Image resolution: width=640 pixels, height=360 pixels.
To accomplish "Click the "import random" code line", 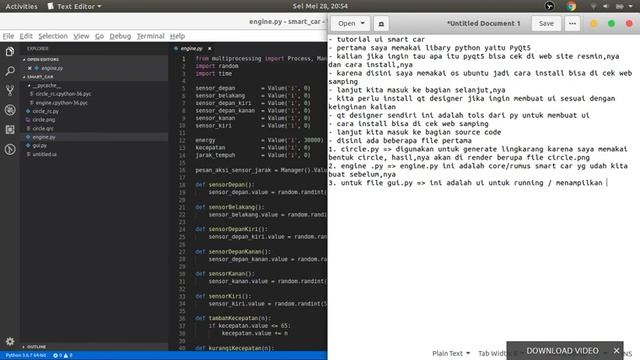I will tap(217, 66).
